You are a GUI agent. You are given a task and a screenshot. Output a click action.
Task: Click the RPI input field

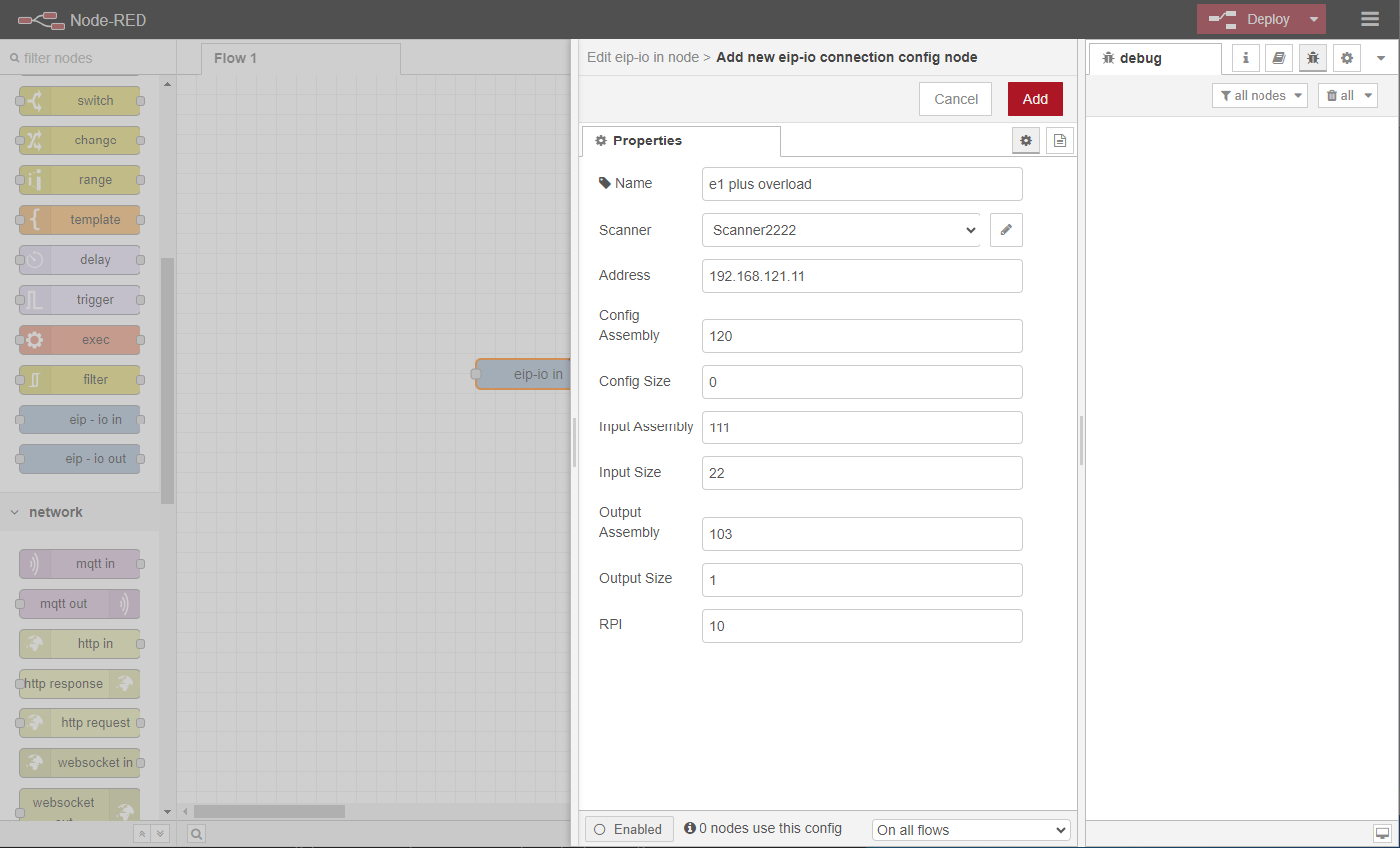[863, 626]
